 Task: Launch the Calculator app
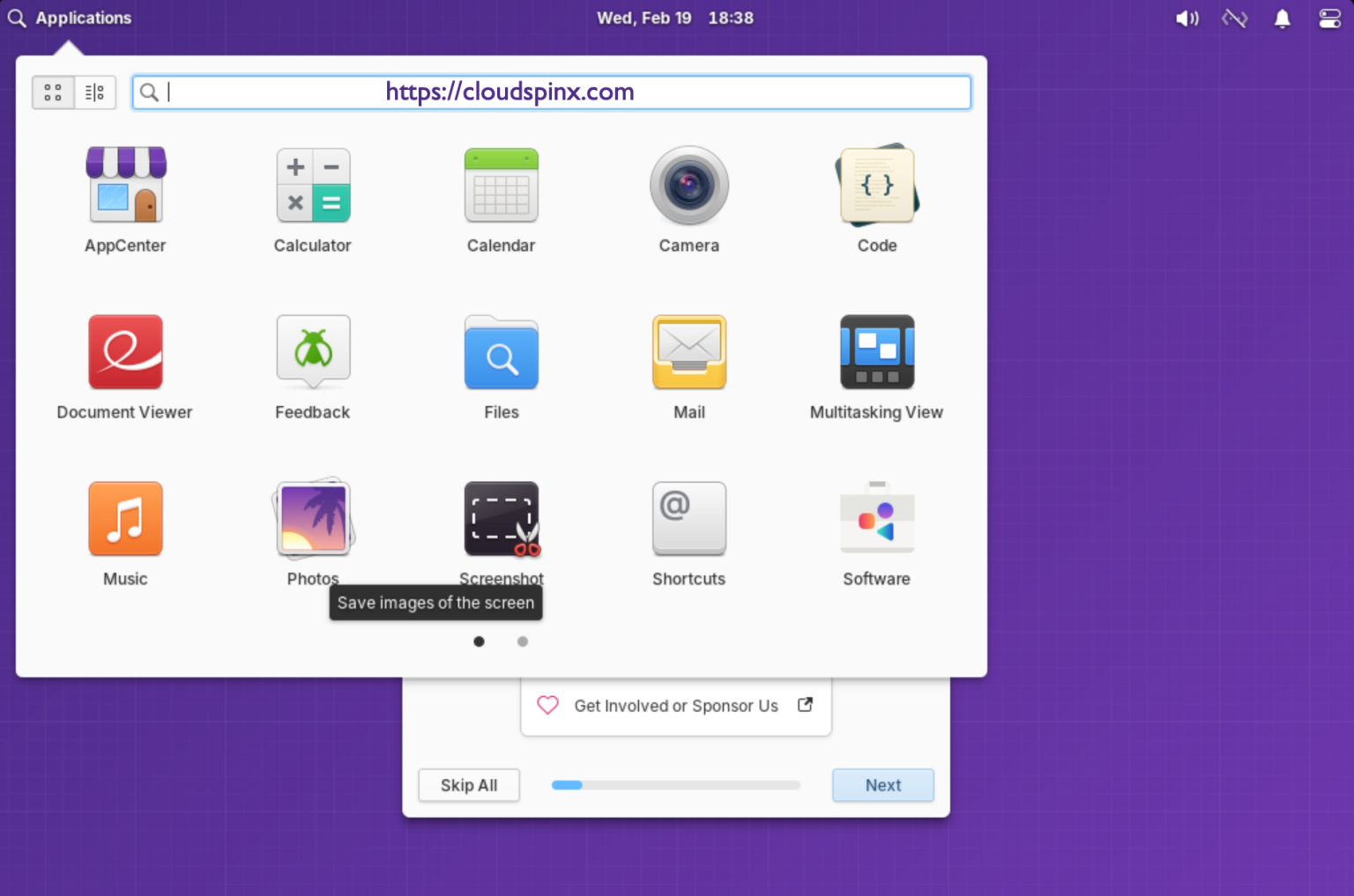click(x=313, y=185)
